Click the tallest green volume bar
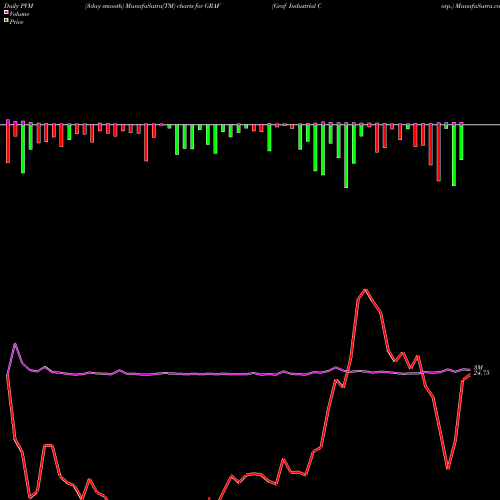The image size is (500, 500). (346, 156)
